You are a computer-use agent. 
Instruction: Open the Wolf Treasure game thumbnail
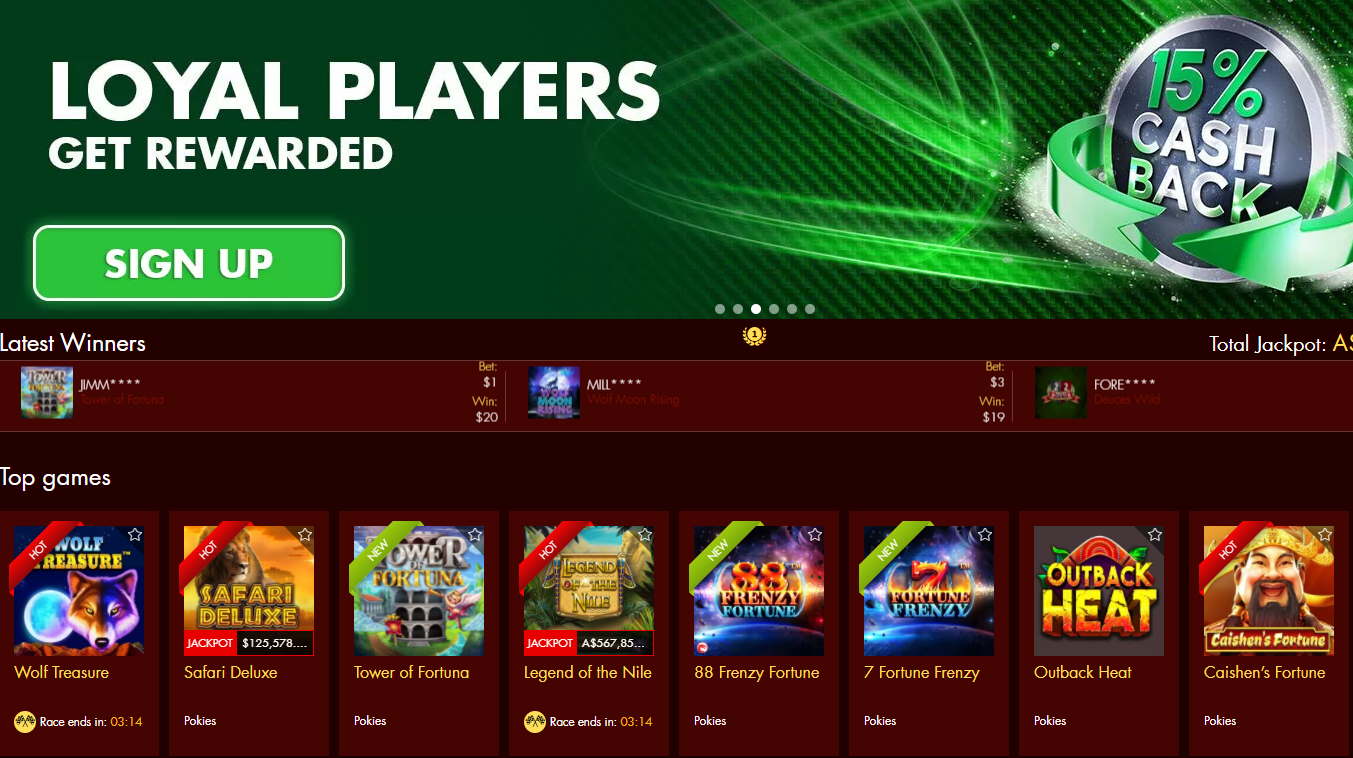click(79, 591)
